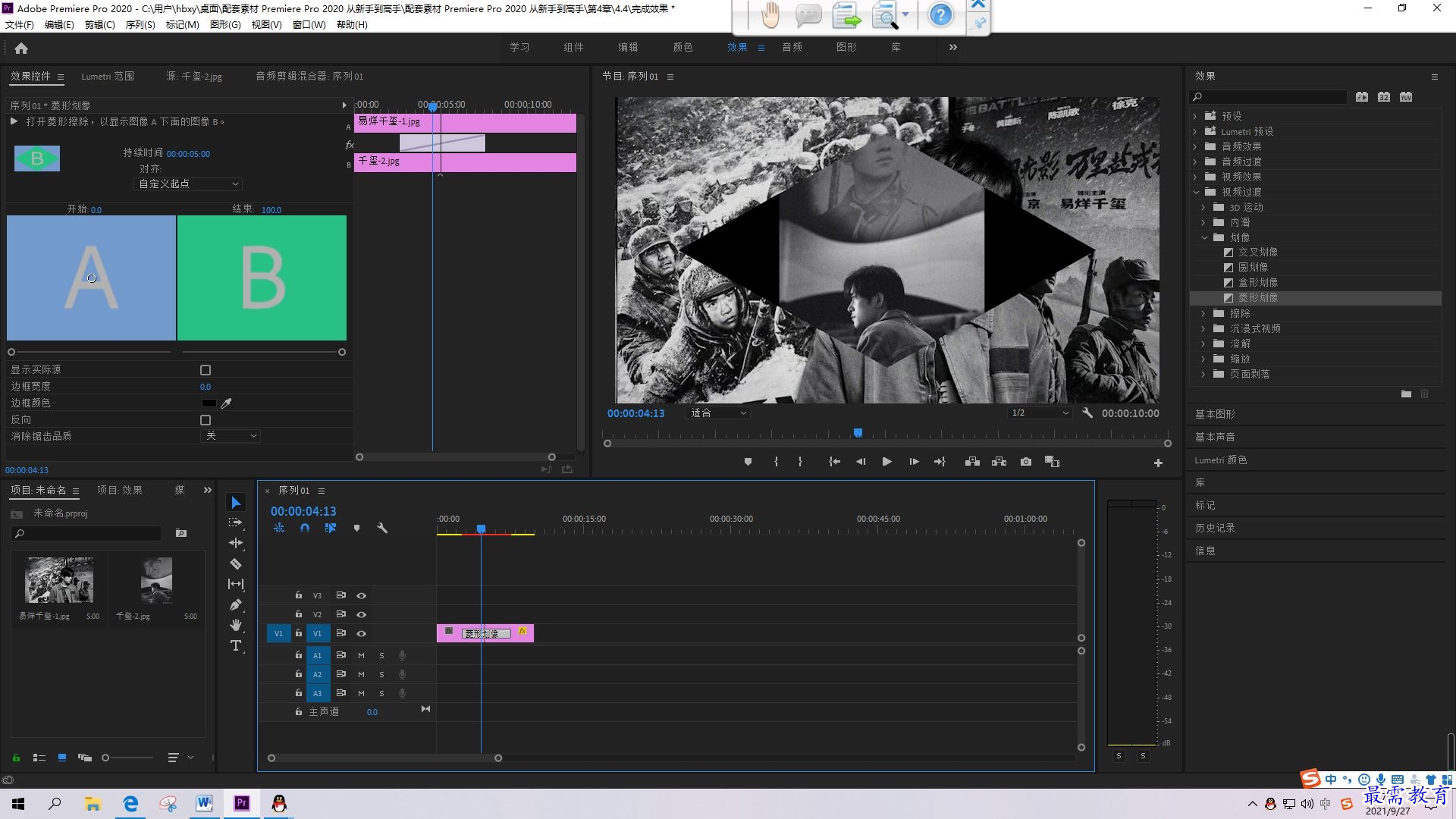Solo audio track A2
1456x819 pixels.
pyautogui.click(x=381, y=675)
